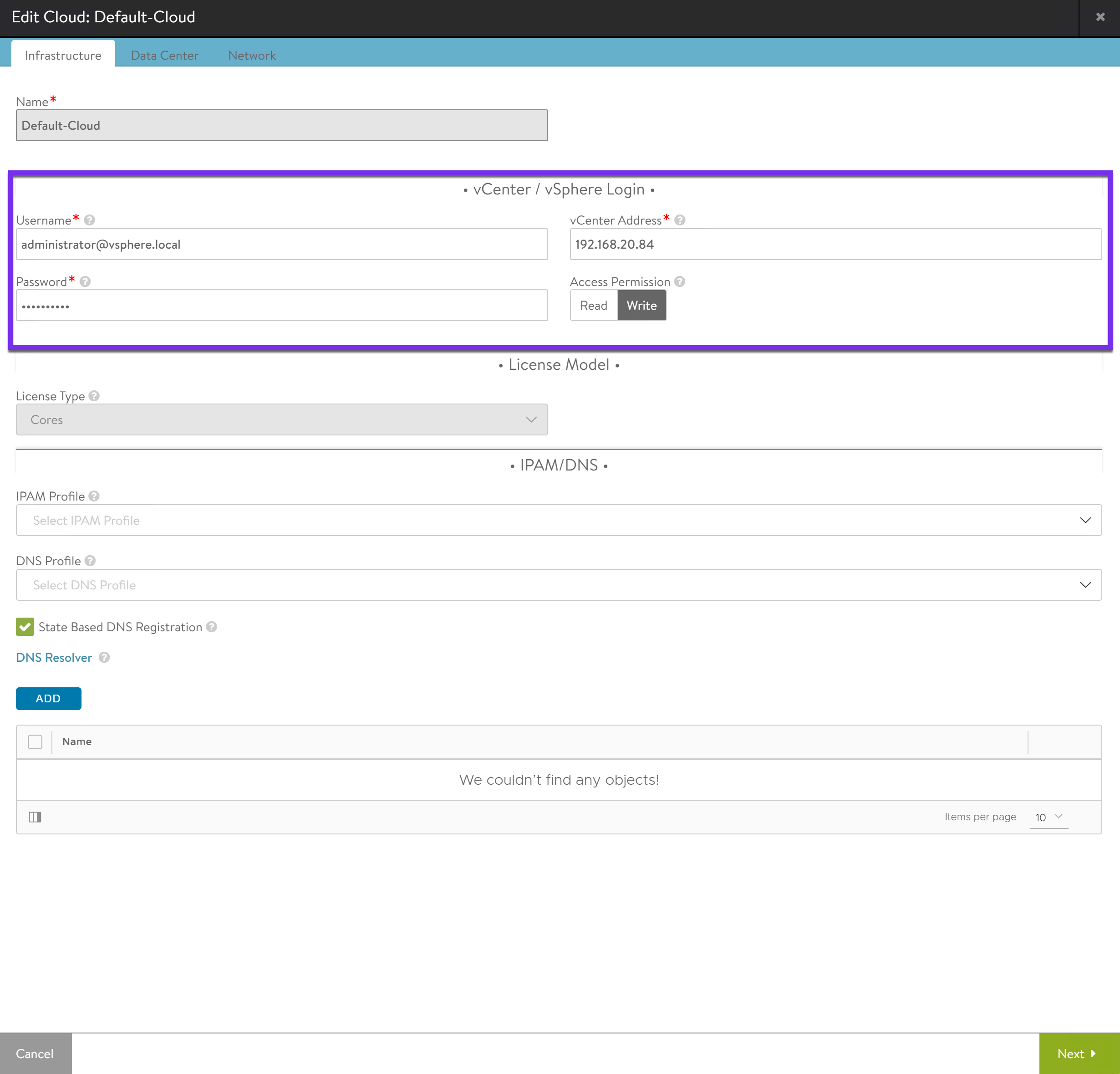Expand the Select DNS Profile dropdown
The image size is (1120, 1074).
click(558, 585)
